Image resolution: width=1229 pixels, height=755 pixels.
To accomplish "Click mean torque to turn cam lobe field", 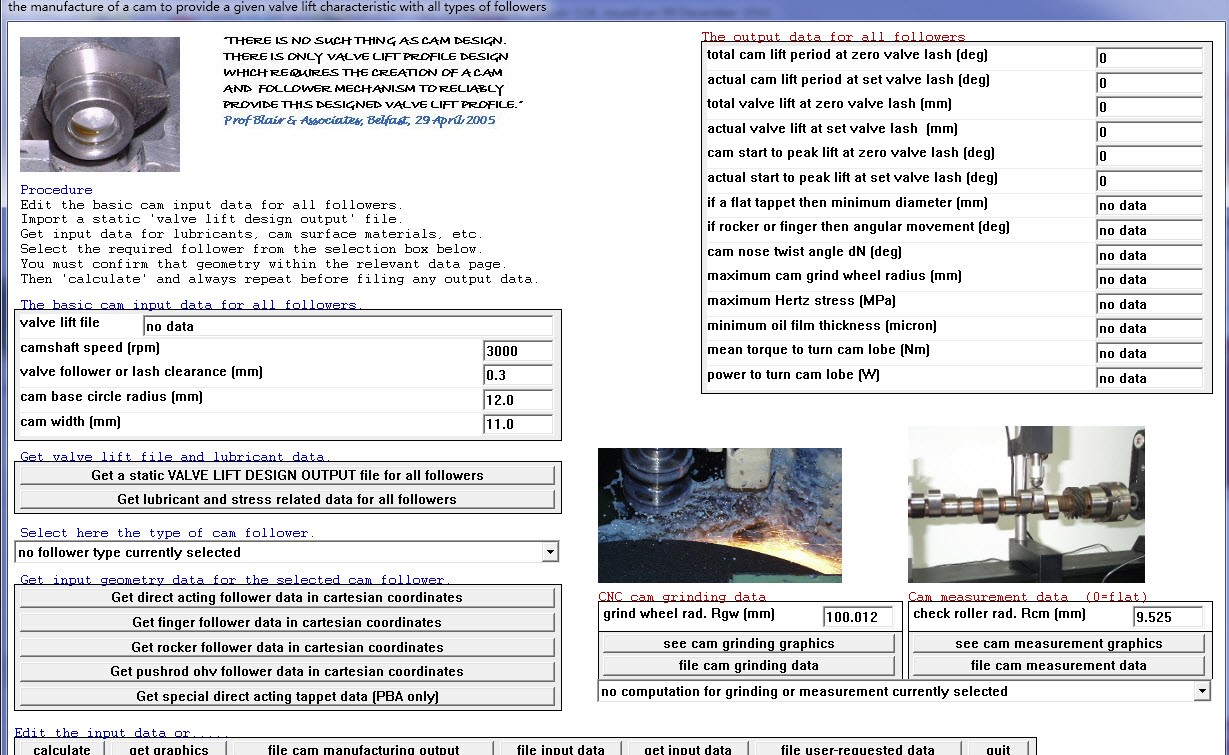I will [x=1149, y=353].
